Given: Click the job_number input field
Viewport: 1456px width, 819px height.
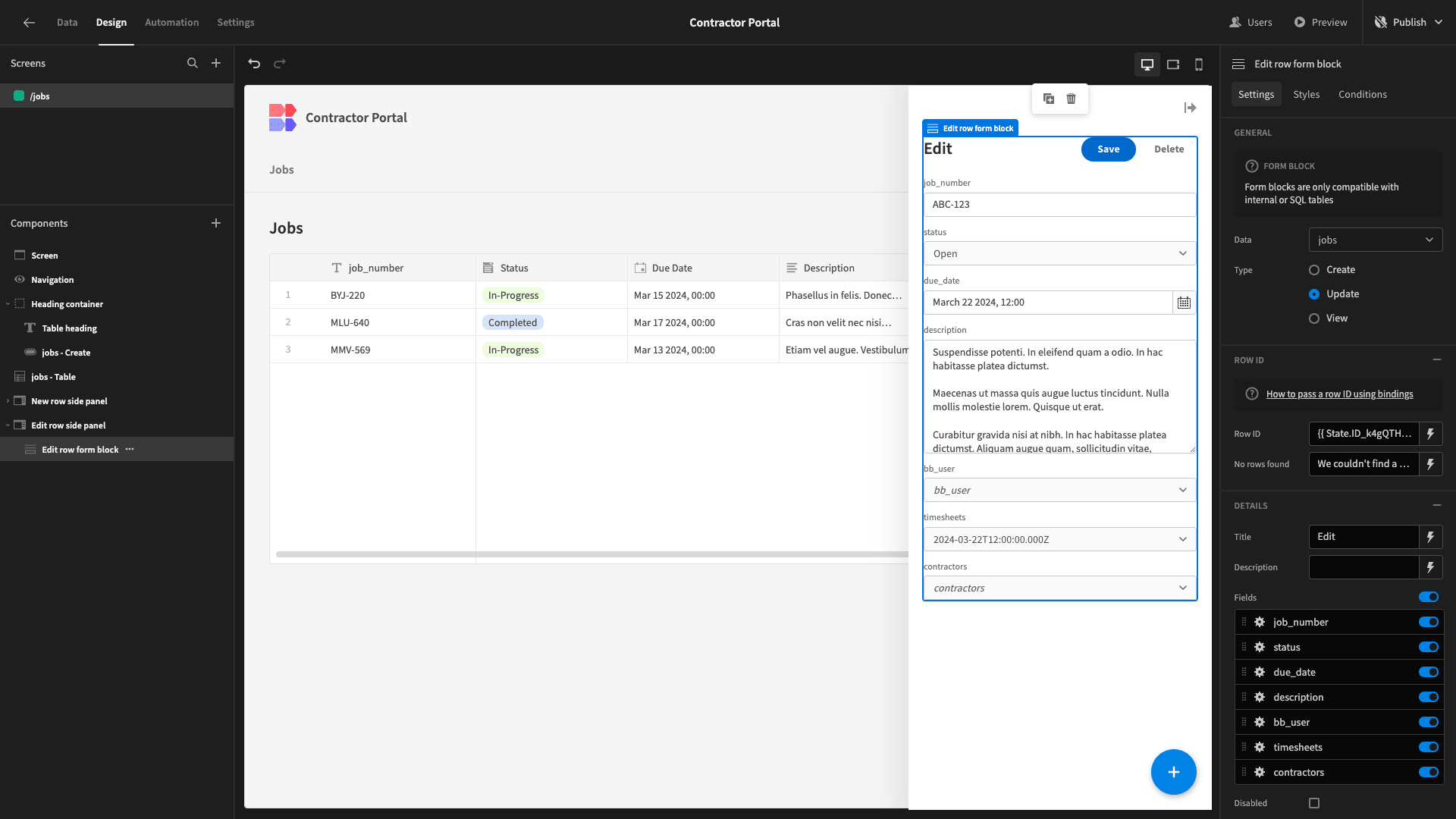Looking at the screenshot, I should [1059, 205].
